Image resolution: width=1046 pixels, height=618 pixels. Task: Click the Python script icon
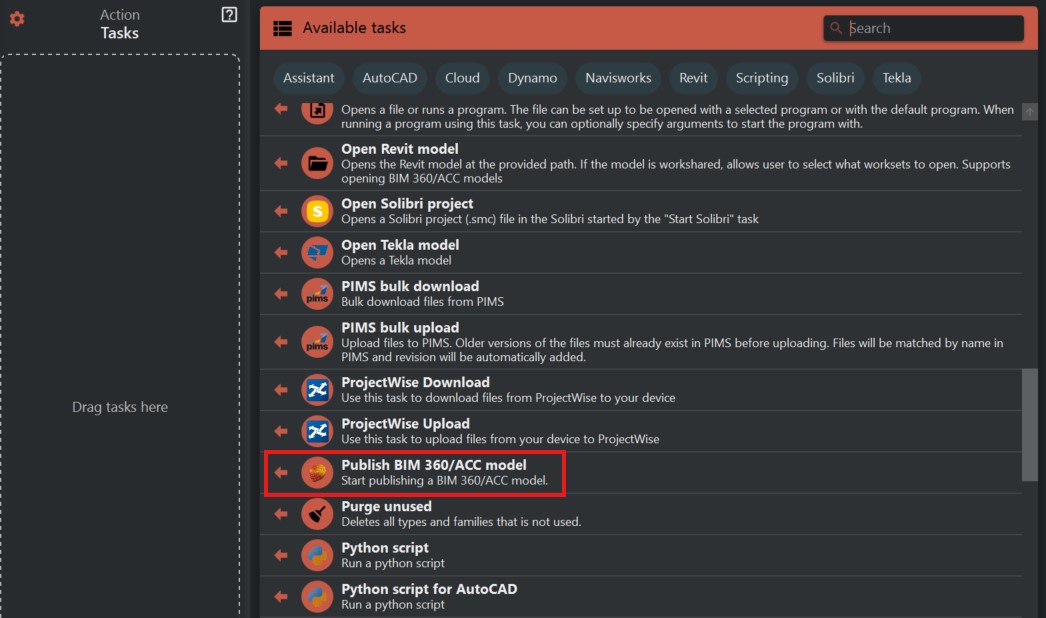pos(317,555)
